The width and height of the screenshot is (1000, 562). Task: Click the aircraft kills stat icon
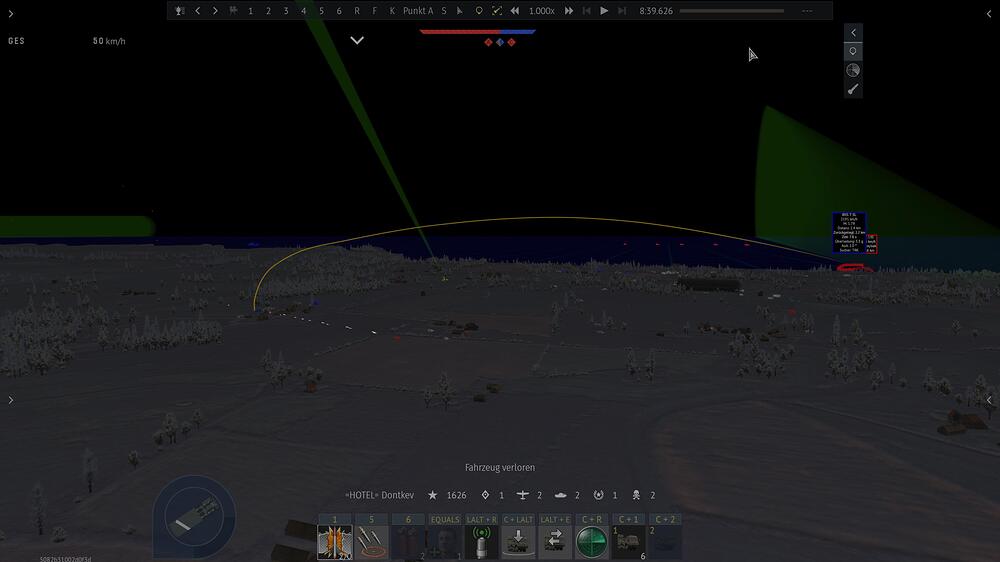[x=523, y=495]
